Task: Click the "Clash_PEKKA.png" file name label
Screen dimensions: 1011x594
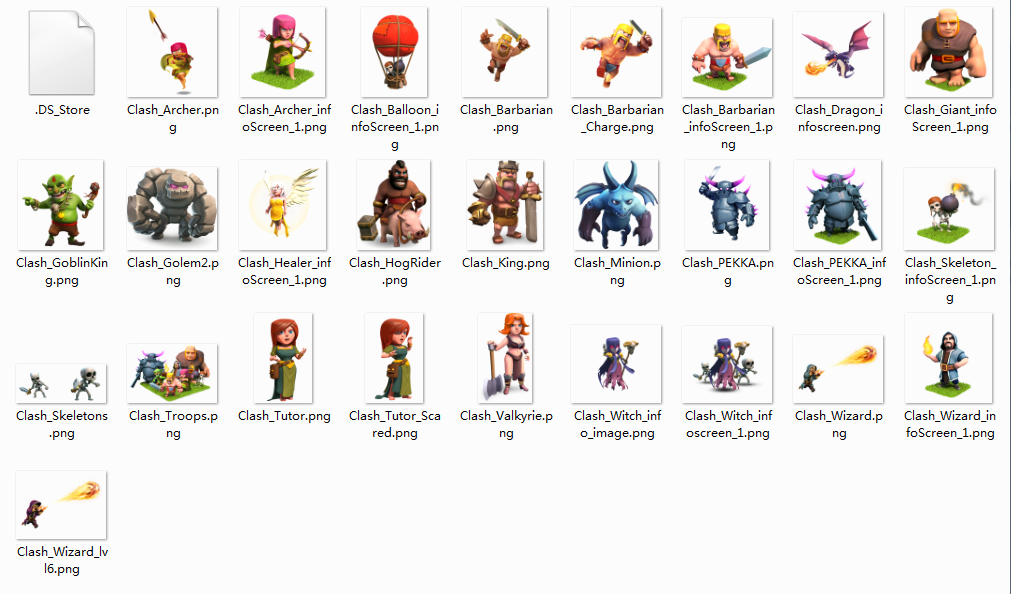Action: tap(728, 272)
